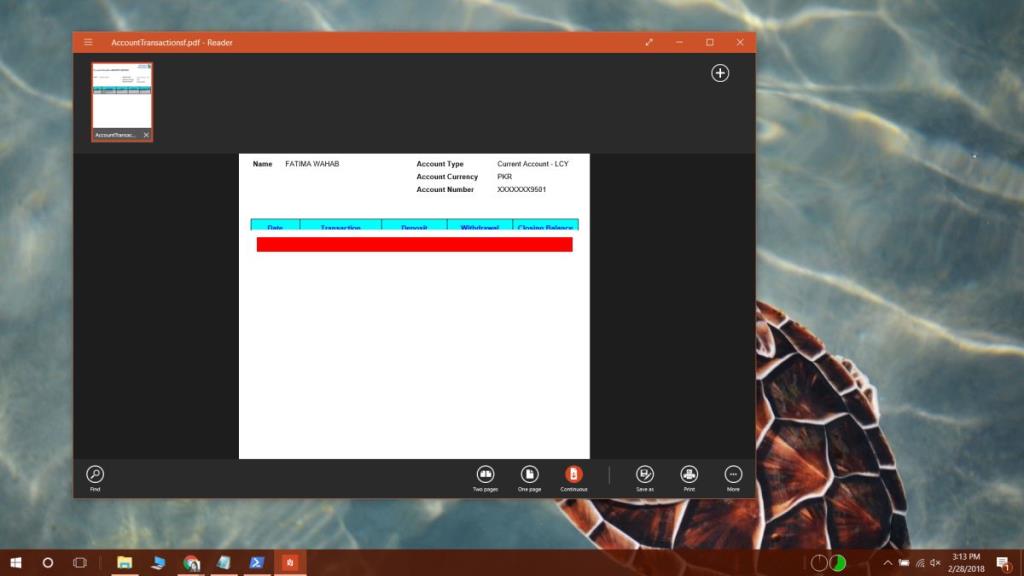Enter full screen mode
This screenshot has height=576, width=1024.
coord(648,42)
